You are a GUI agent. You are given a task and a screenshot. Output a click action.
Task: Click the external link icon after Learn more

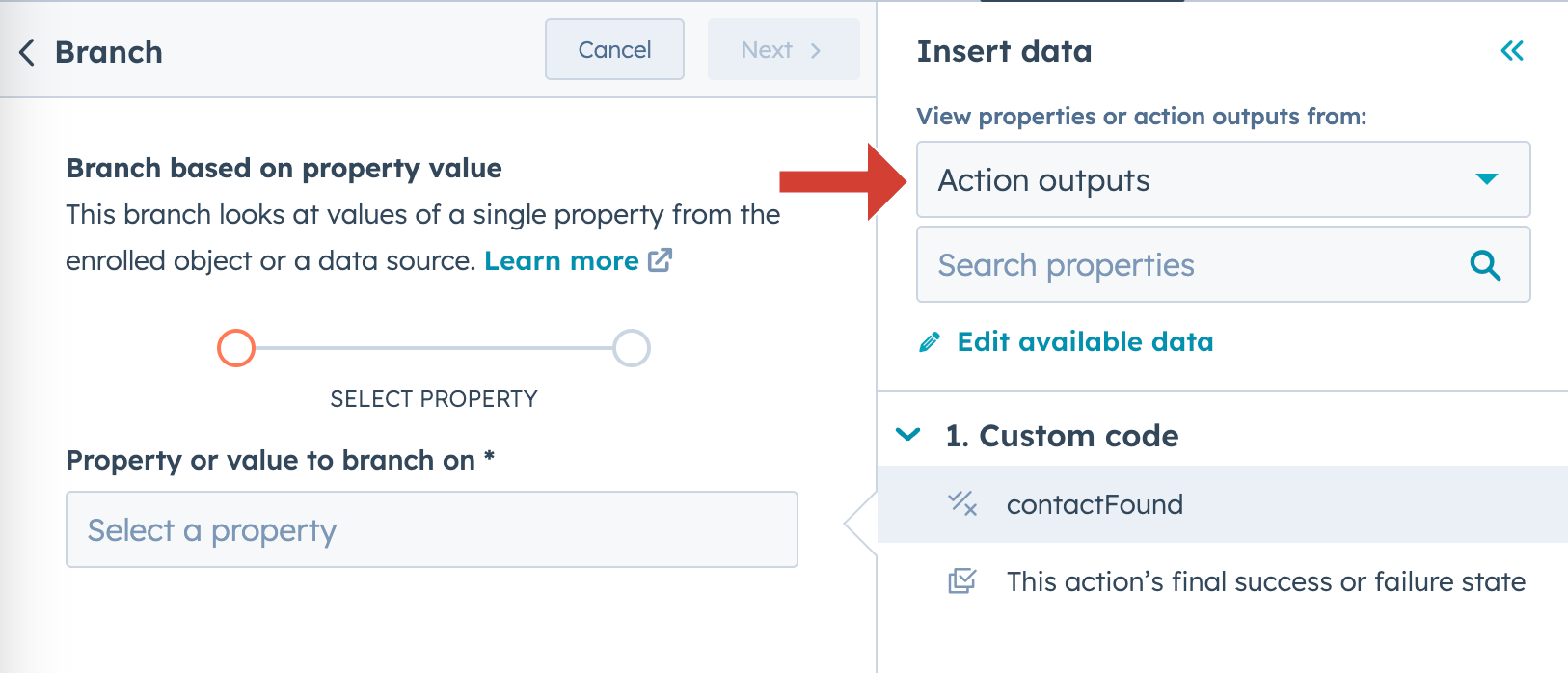[661, 259]
